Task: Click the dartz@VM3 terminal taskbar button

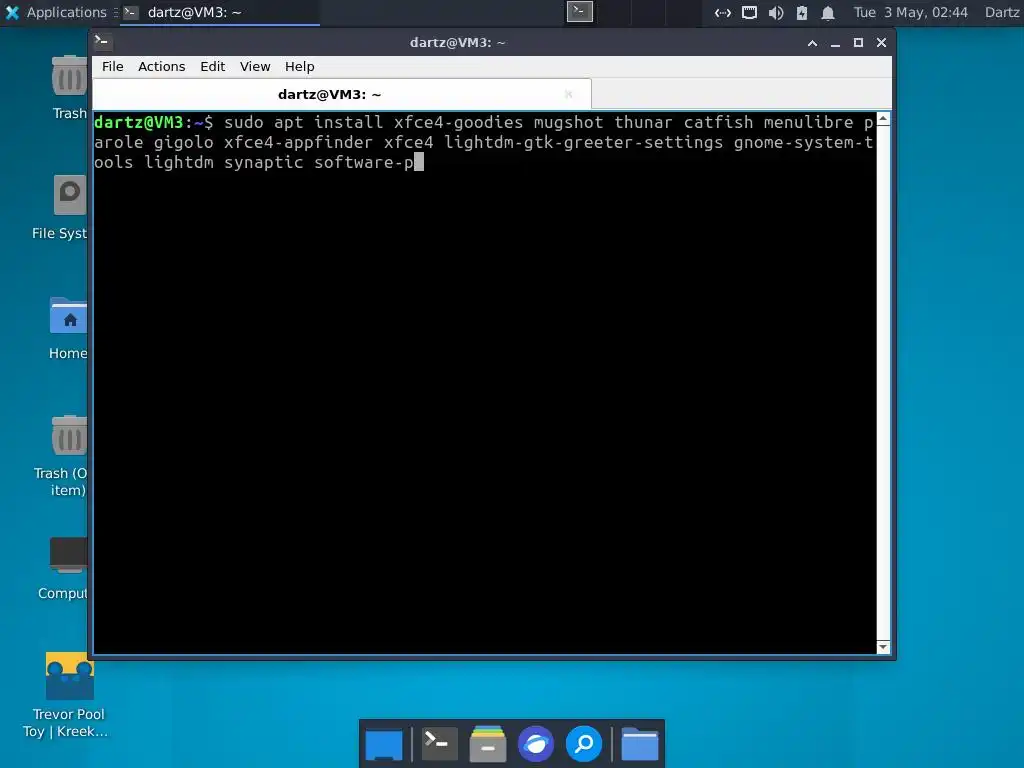Action: [x=220, y=12]
